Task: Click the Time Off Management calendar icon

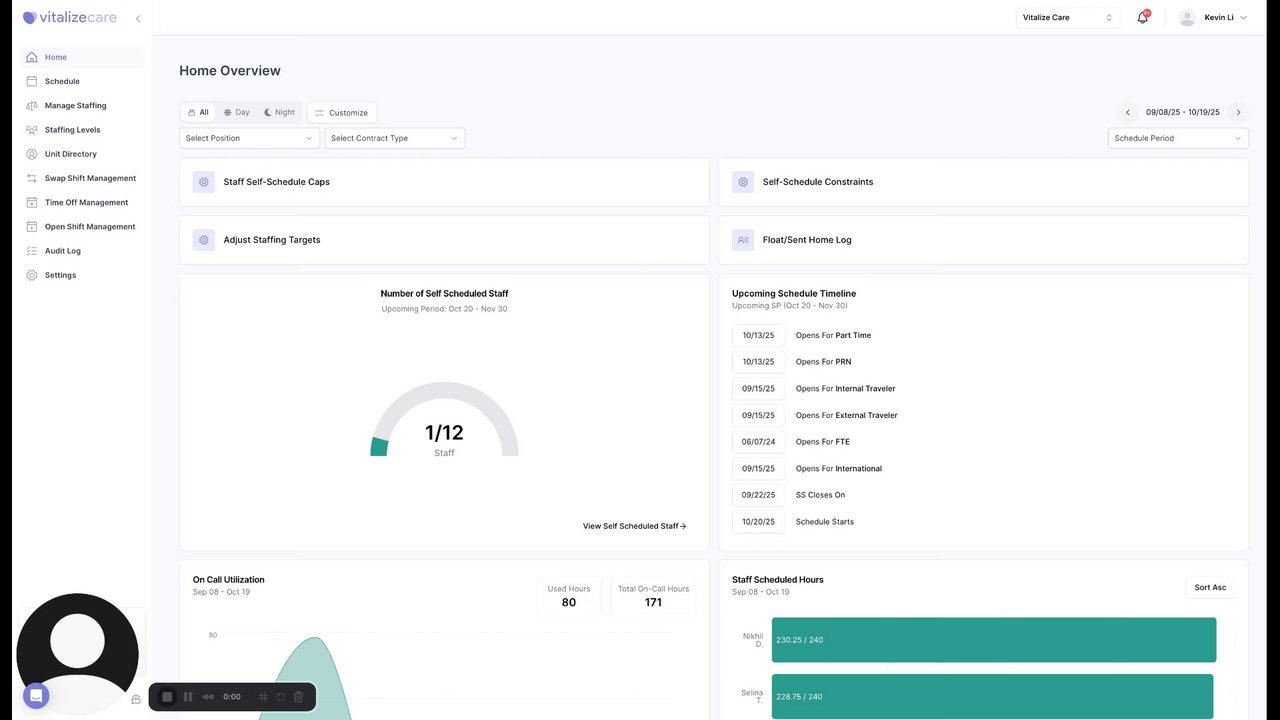Action: pyautogui.click(x=32, y=203)
